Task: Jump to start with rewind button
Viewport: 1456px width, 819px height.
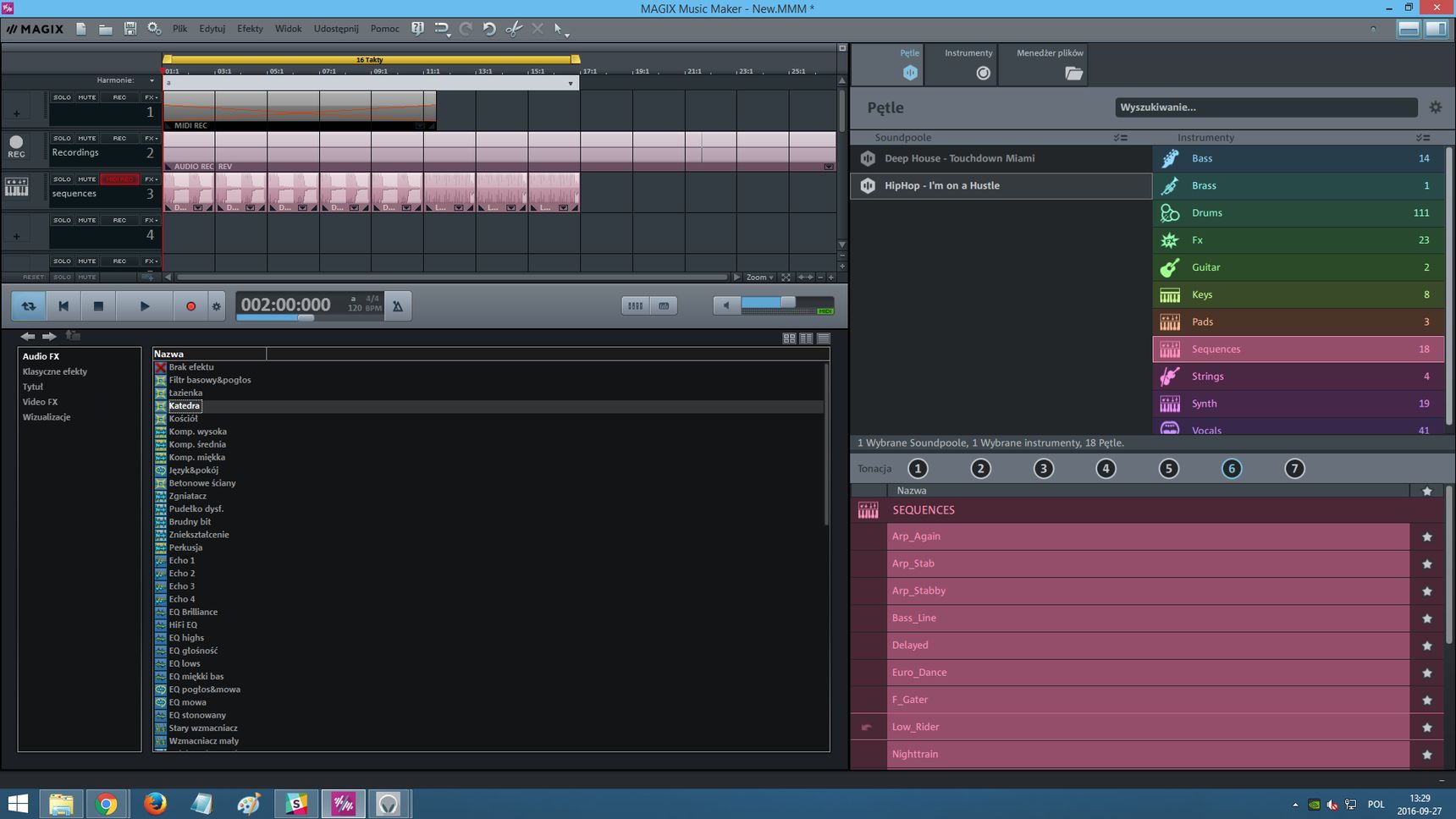Action: pyautogui.click(x=63, y=306)
